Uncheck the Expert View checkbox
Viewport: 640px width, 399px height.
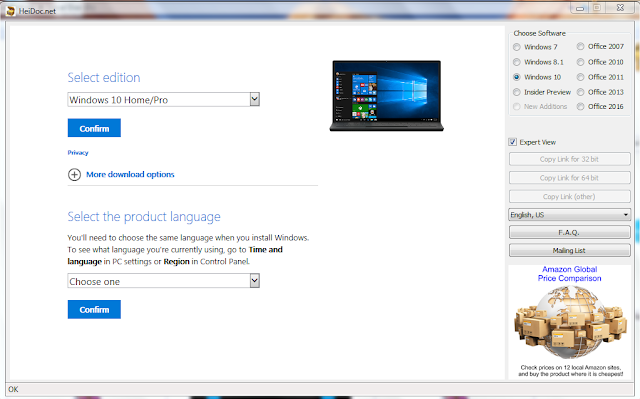(513, 142)
